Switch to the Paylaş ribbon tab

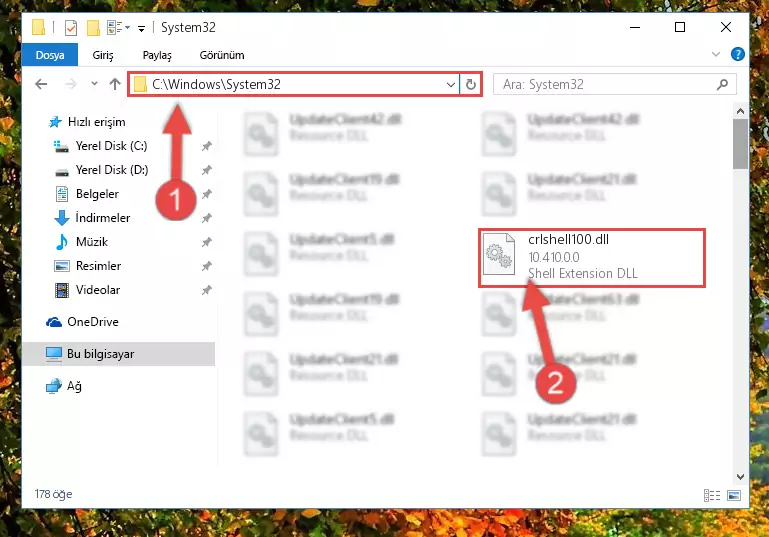pos(157,55)
